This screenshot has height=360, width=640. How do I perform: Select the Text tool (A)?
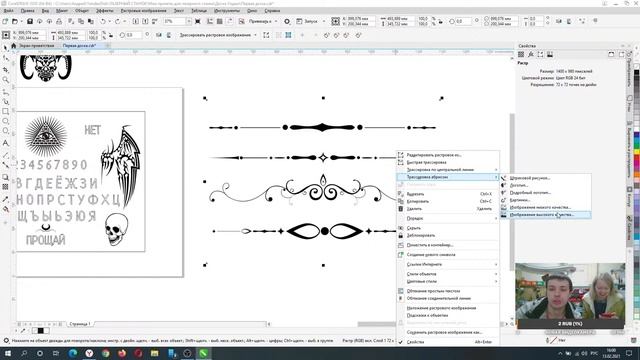(5, 143)
